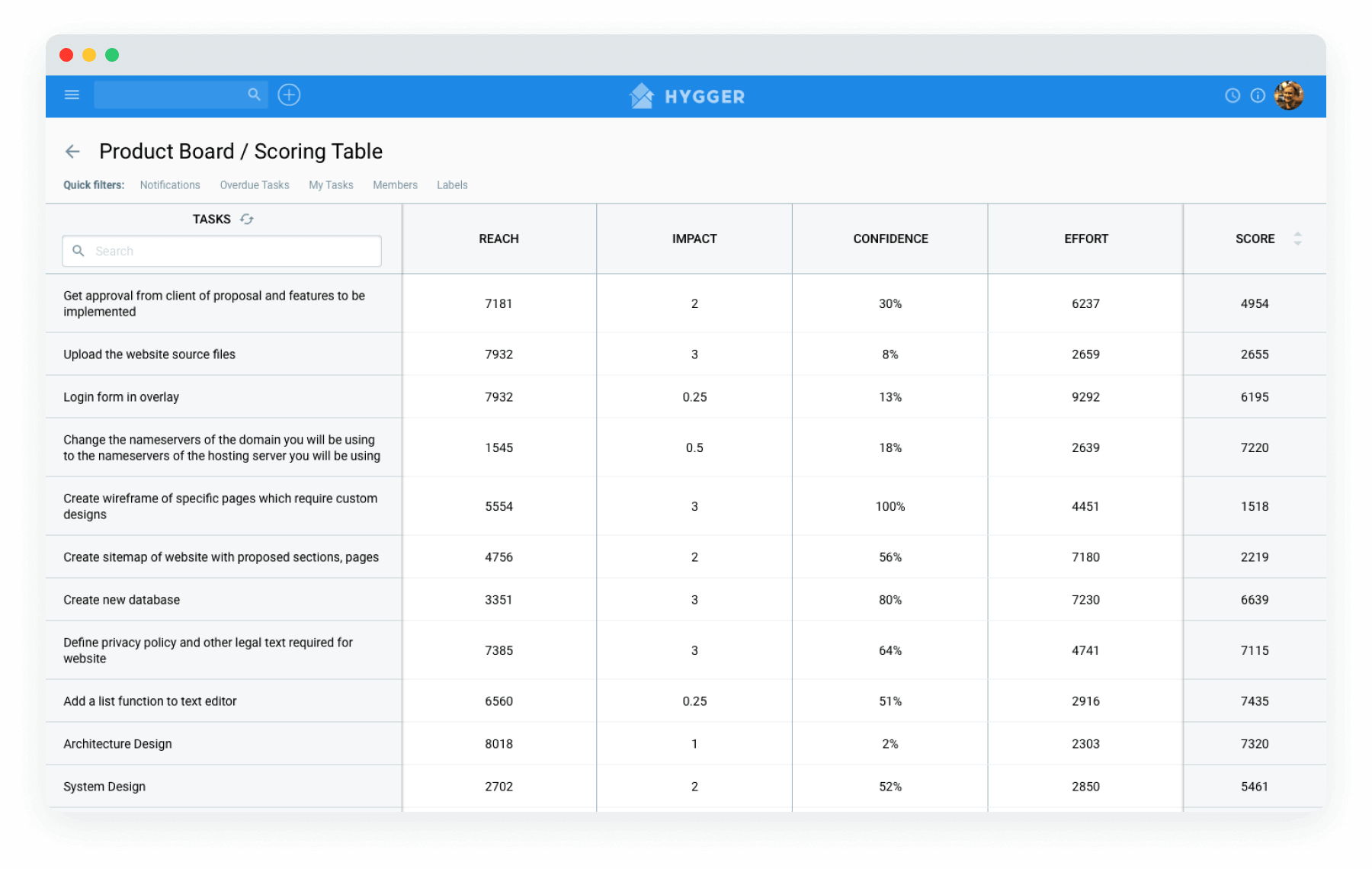Click the Reach column header
Viewport: 1372px width, 869px height.
point(498,239)
